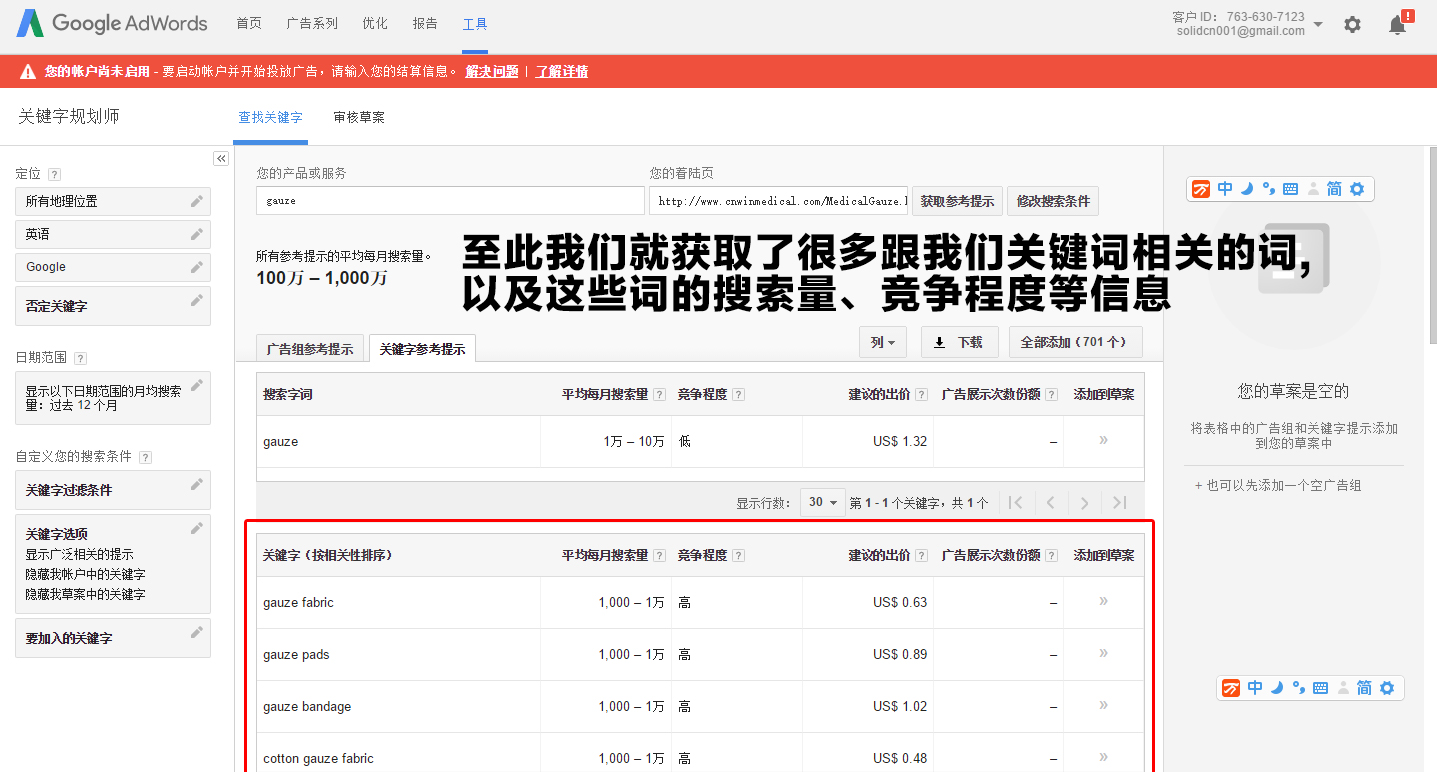
Task: Select the gauze pads keyword cell
Action: tap(399, 654)
